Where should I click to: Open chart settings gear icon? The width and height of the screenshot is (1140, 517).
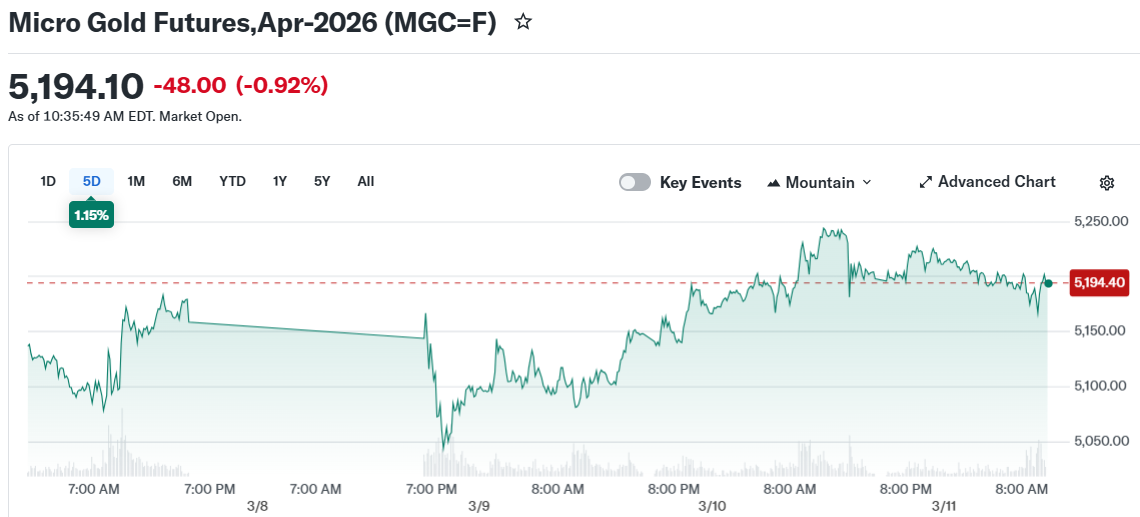coord(1107,183)
